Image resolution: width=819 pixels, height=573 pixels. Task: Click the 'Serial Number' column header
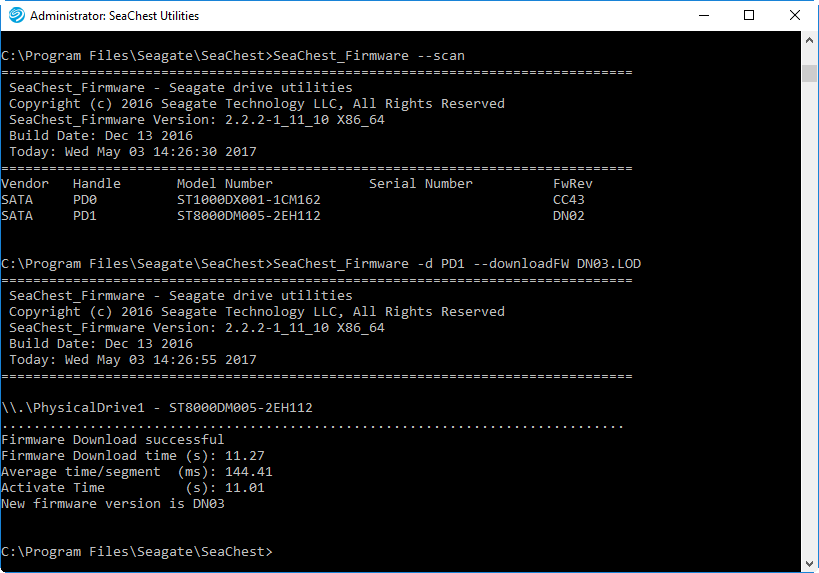click(421, 184)
